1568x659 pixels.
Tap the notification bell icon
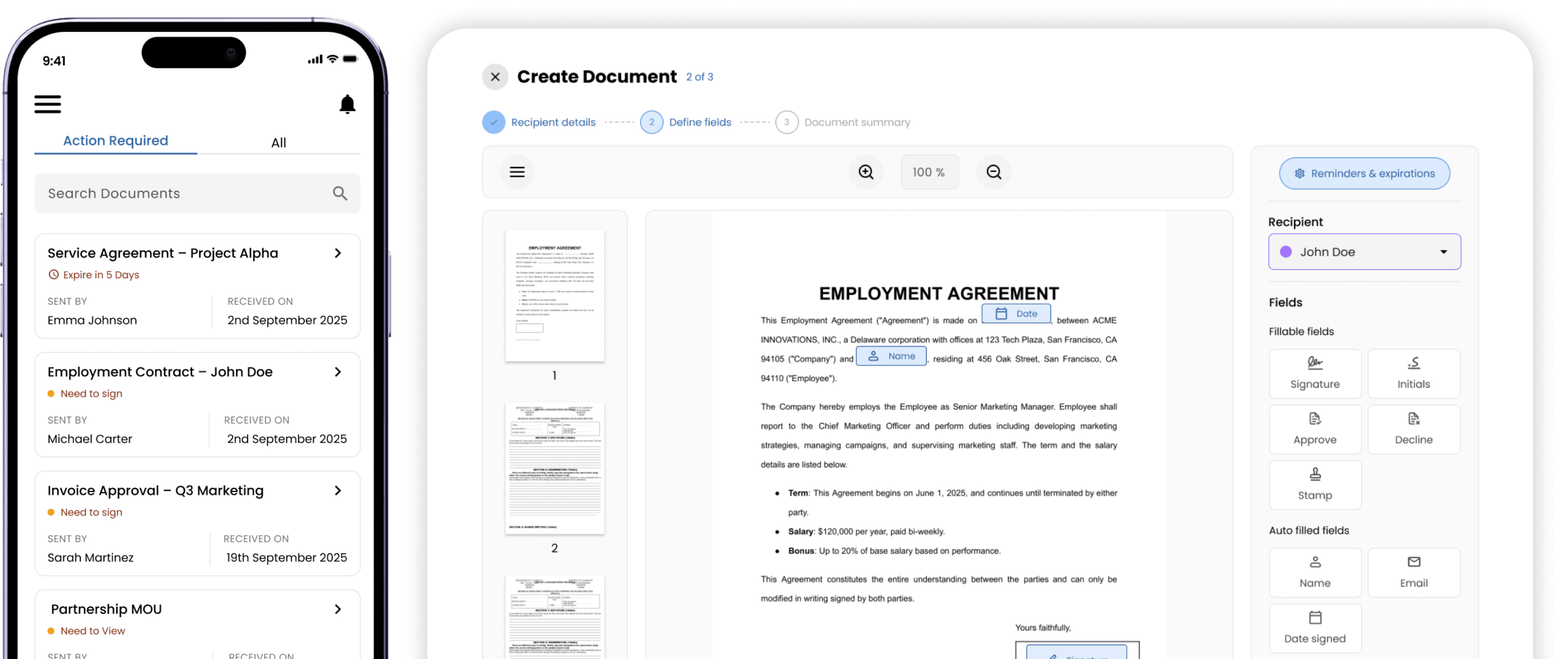coord(347,104)
